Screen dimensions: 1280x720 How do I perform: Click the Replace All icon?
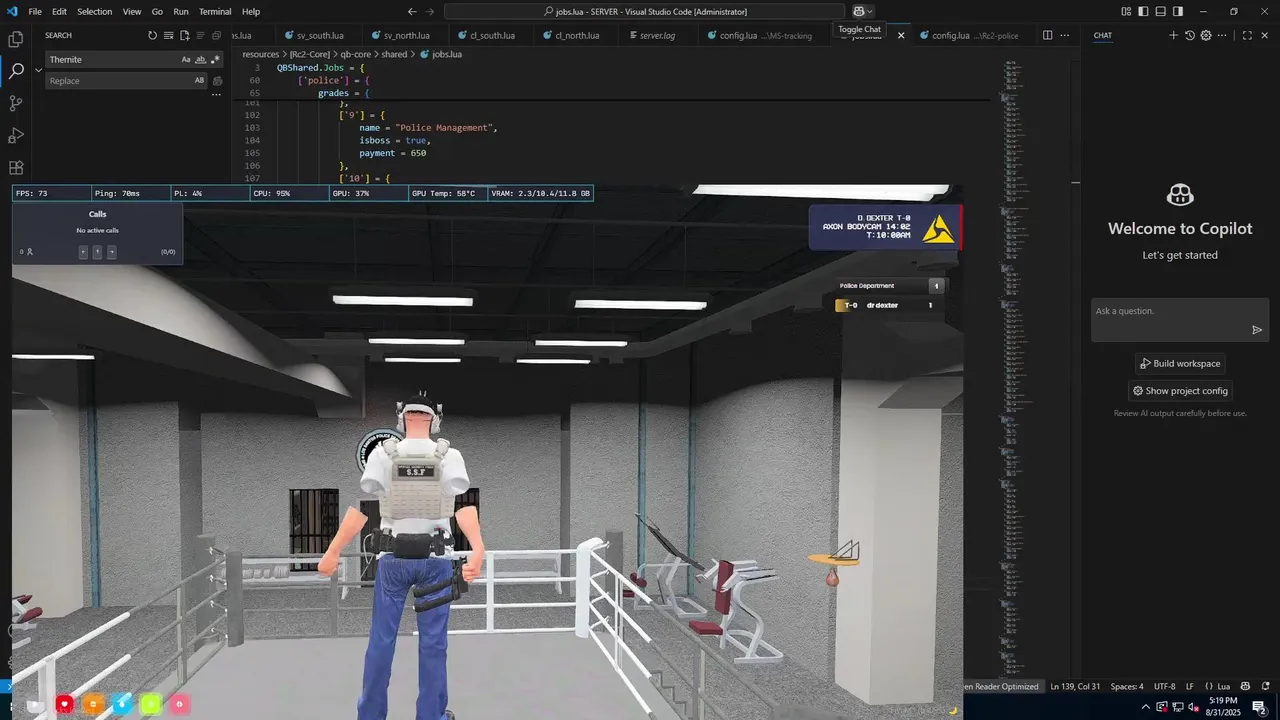pos(217,81)
